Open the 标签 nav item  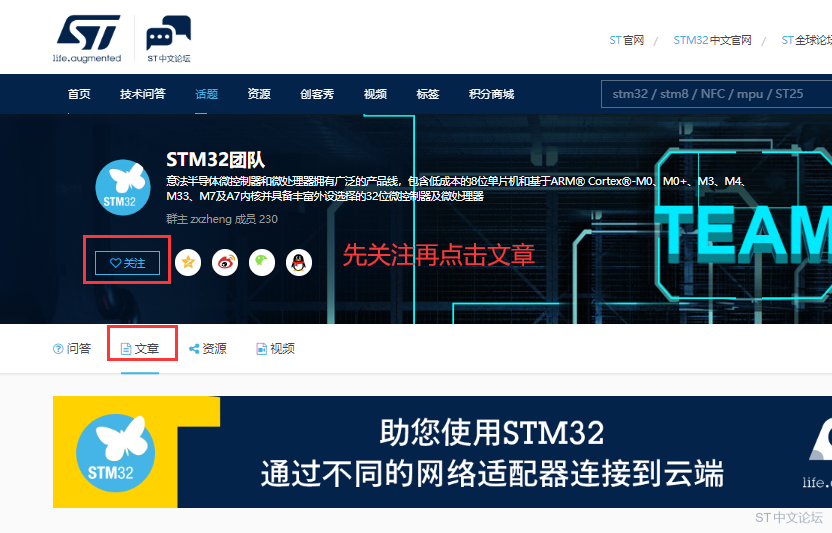click(x=428, y=94)
